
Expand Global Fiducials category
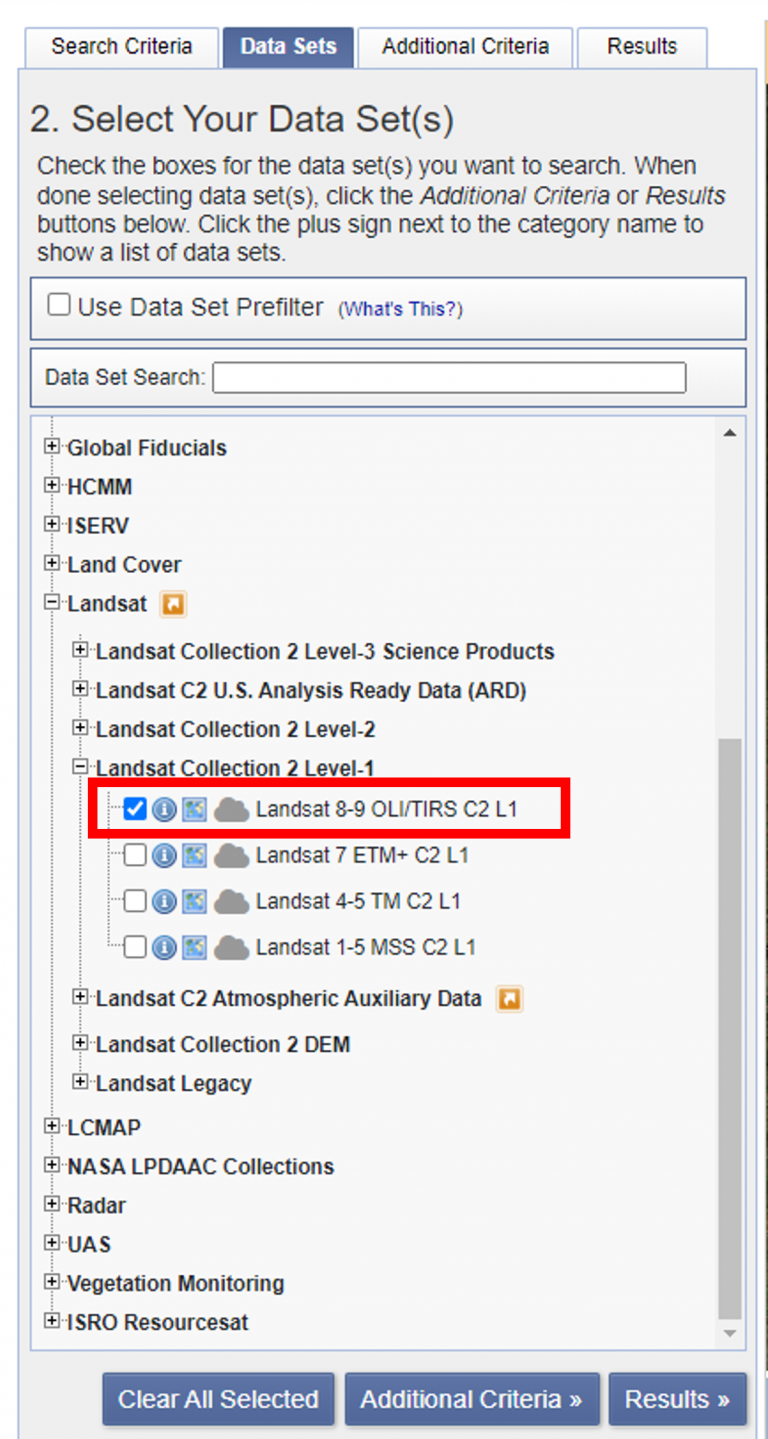[x=52, y=447]
